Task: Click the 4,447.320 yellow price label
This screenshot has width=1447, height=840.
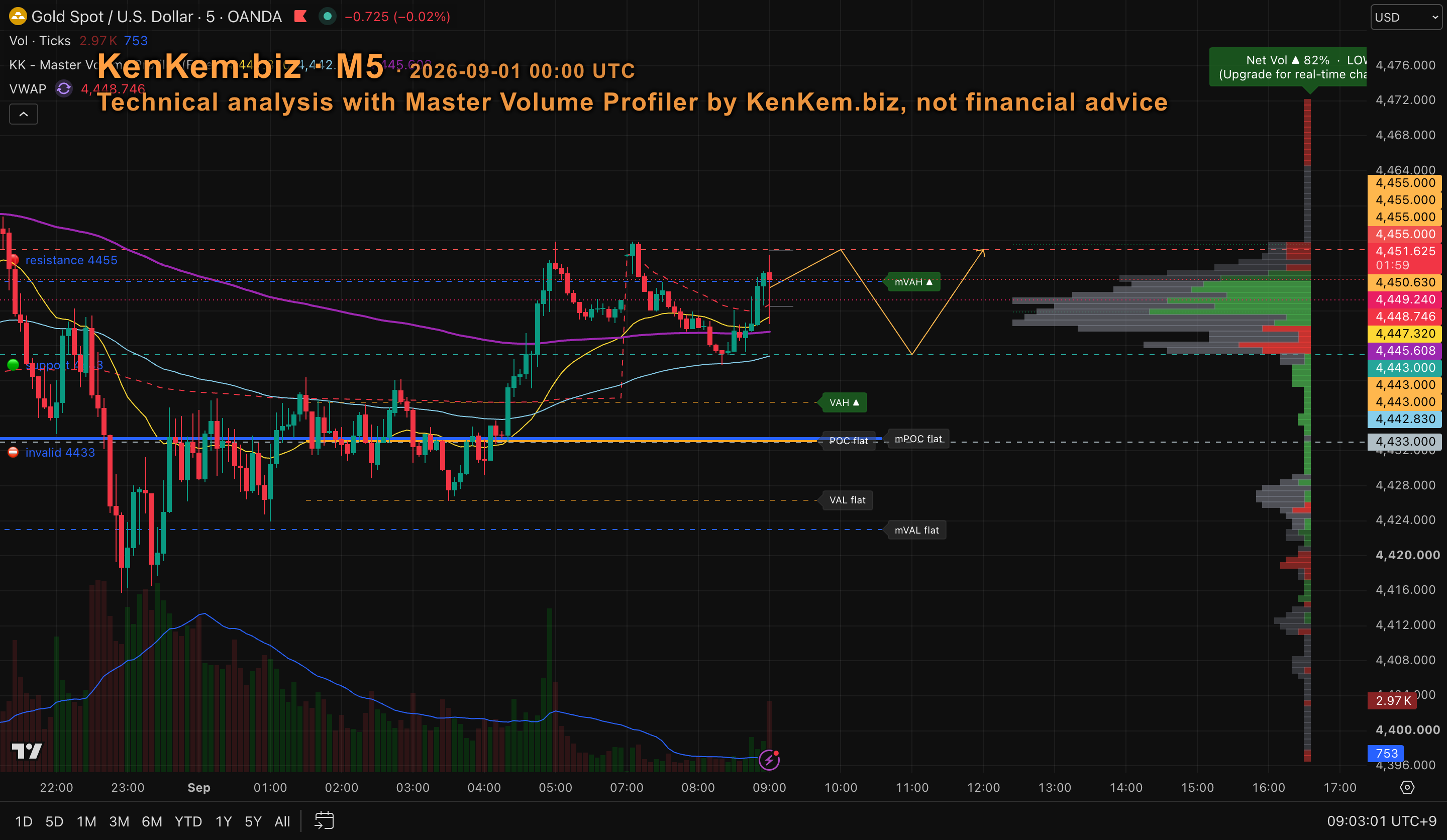Action: click(x=1404, y=334)
